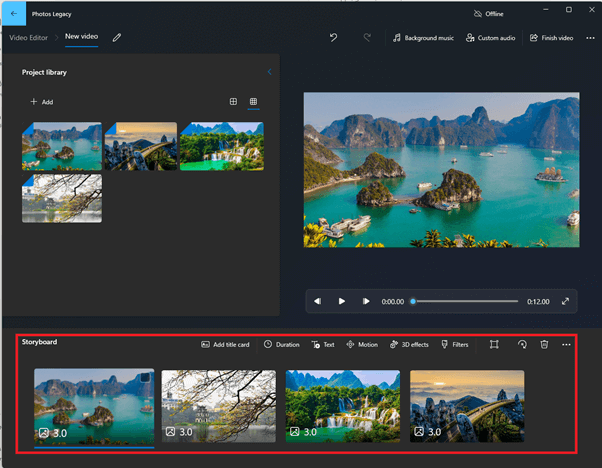Remove black bars with the resize icon

(494, 344)
